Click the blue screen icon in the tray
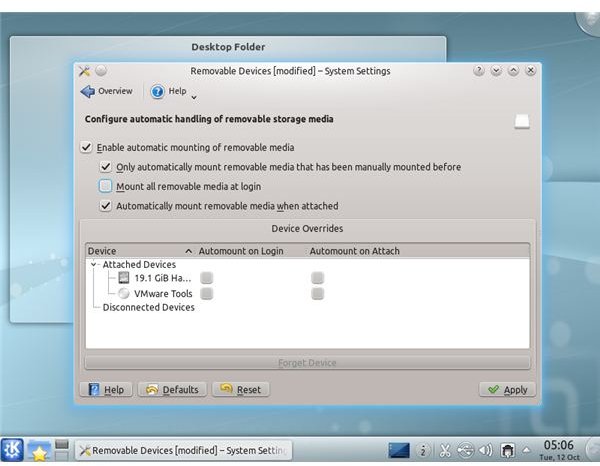 tap(399, 450)
